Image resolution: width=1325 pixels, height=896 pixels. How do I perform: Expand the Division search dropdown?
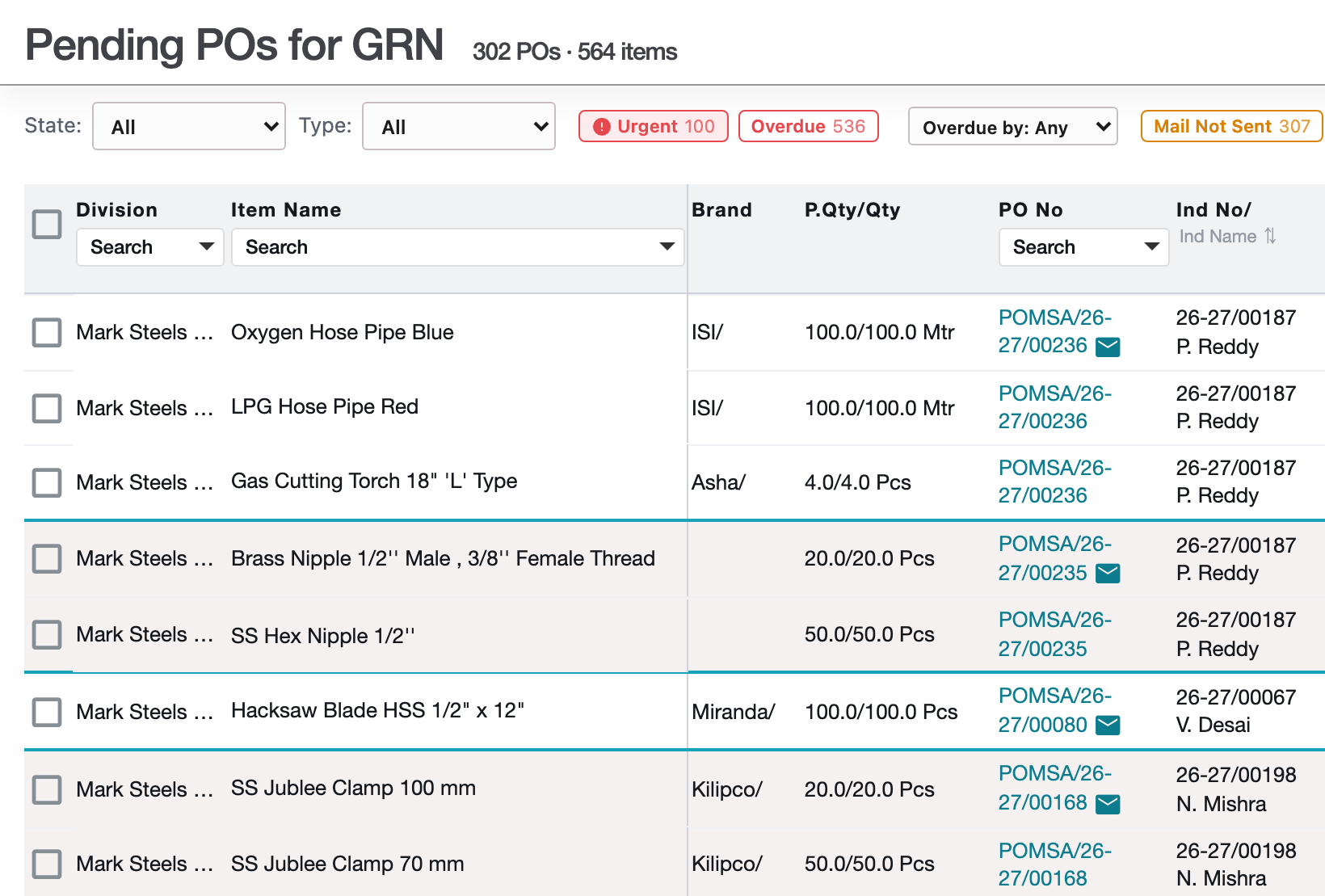(x=150, y=247)
